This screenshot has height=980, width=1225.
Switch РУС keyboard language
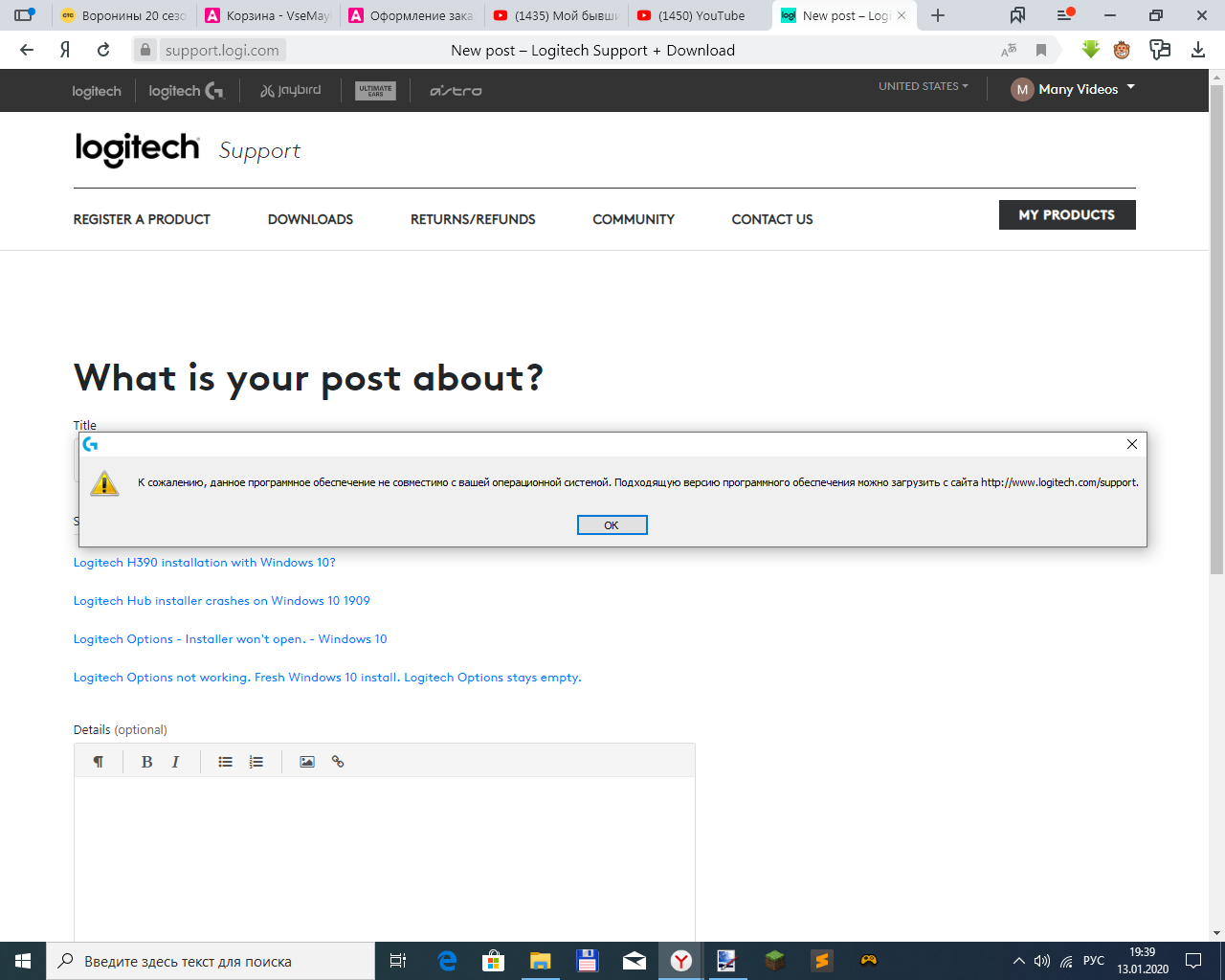click(x=1094, y=961)
